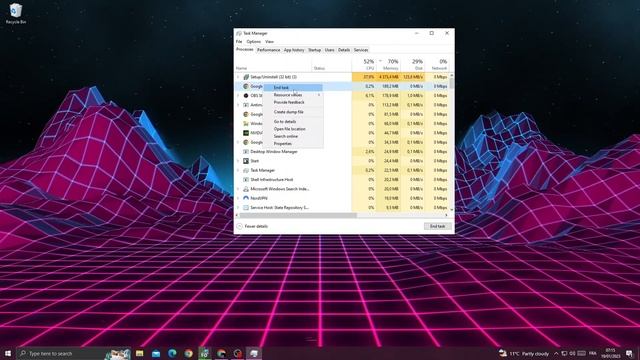
Task: Switch to the Details tab
Action: 344,50
